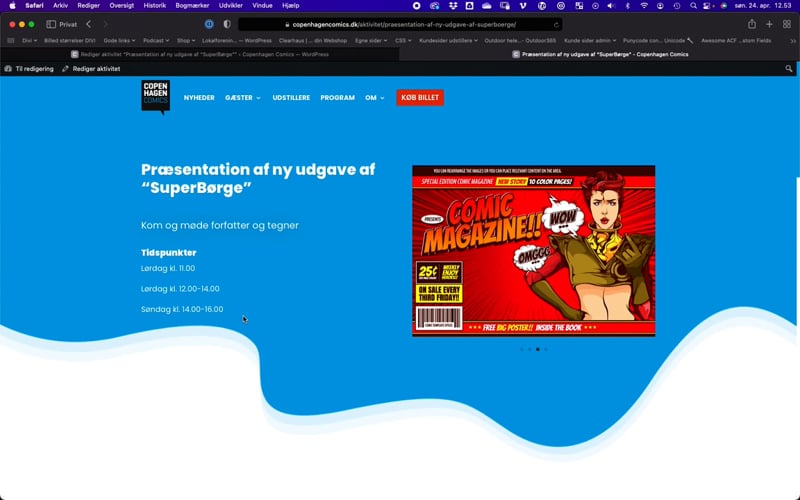Expand the Divi bookmarks folder
Screen dimensions: 800x500
click(30, 40)
